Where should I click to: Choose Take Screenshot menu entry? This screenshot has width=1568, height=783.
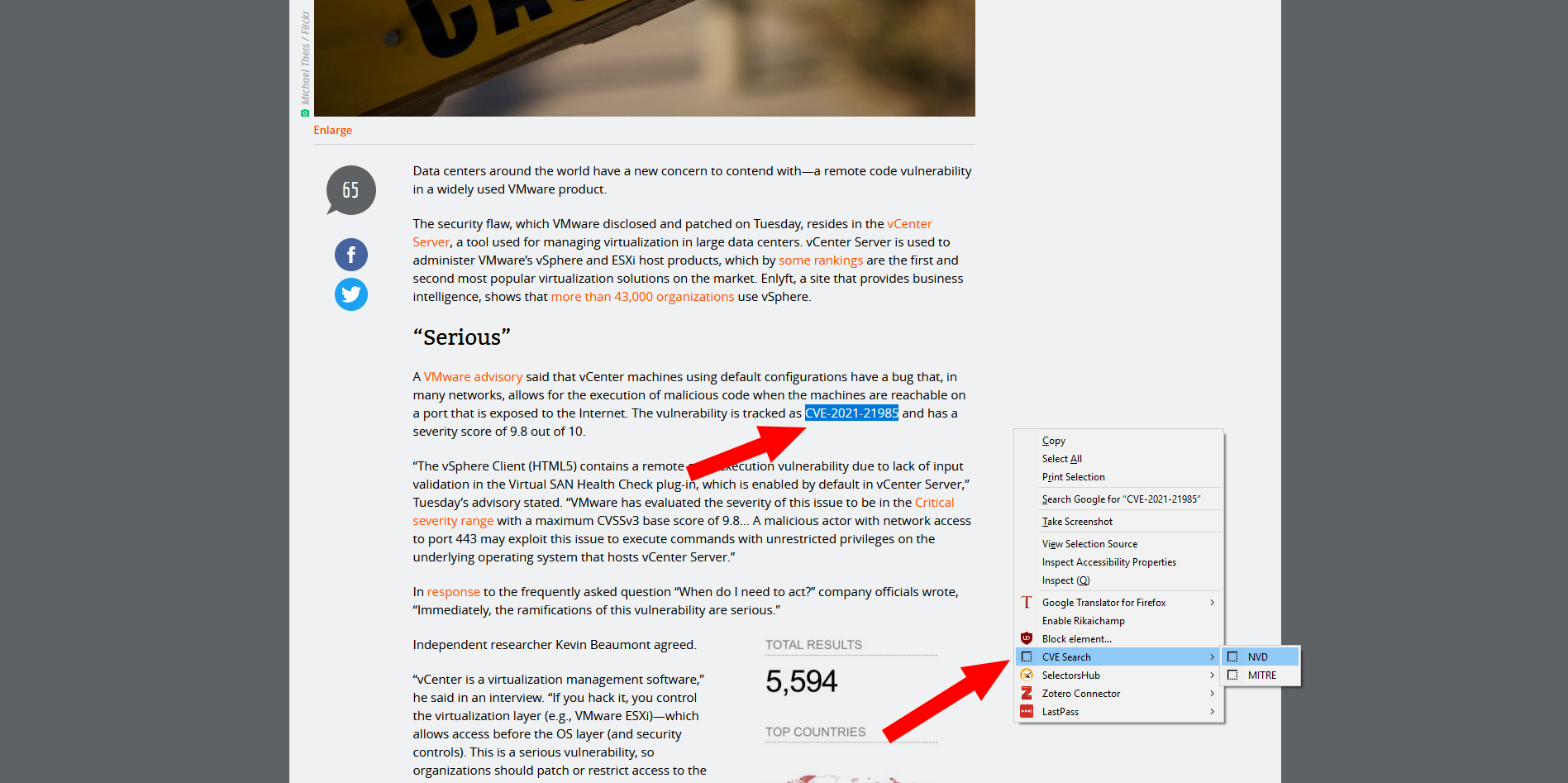(x=1119, y=522)
